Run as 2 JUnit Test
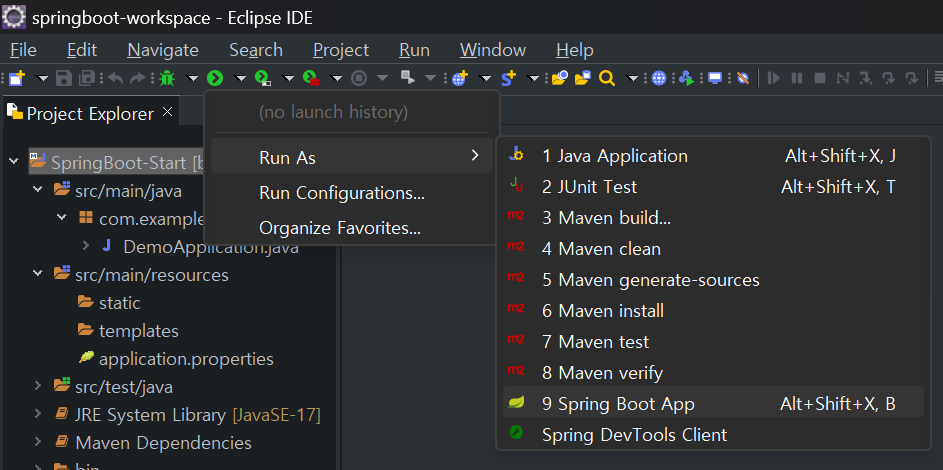The height and width of the screenshot is (470, 943). coord(713,187)
